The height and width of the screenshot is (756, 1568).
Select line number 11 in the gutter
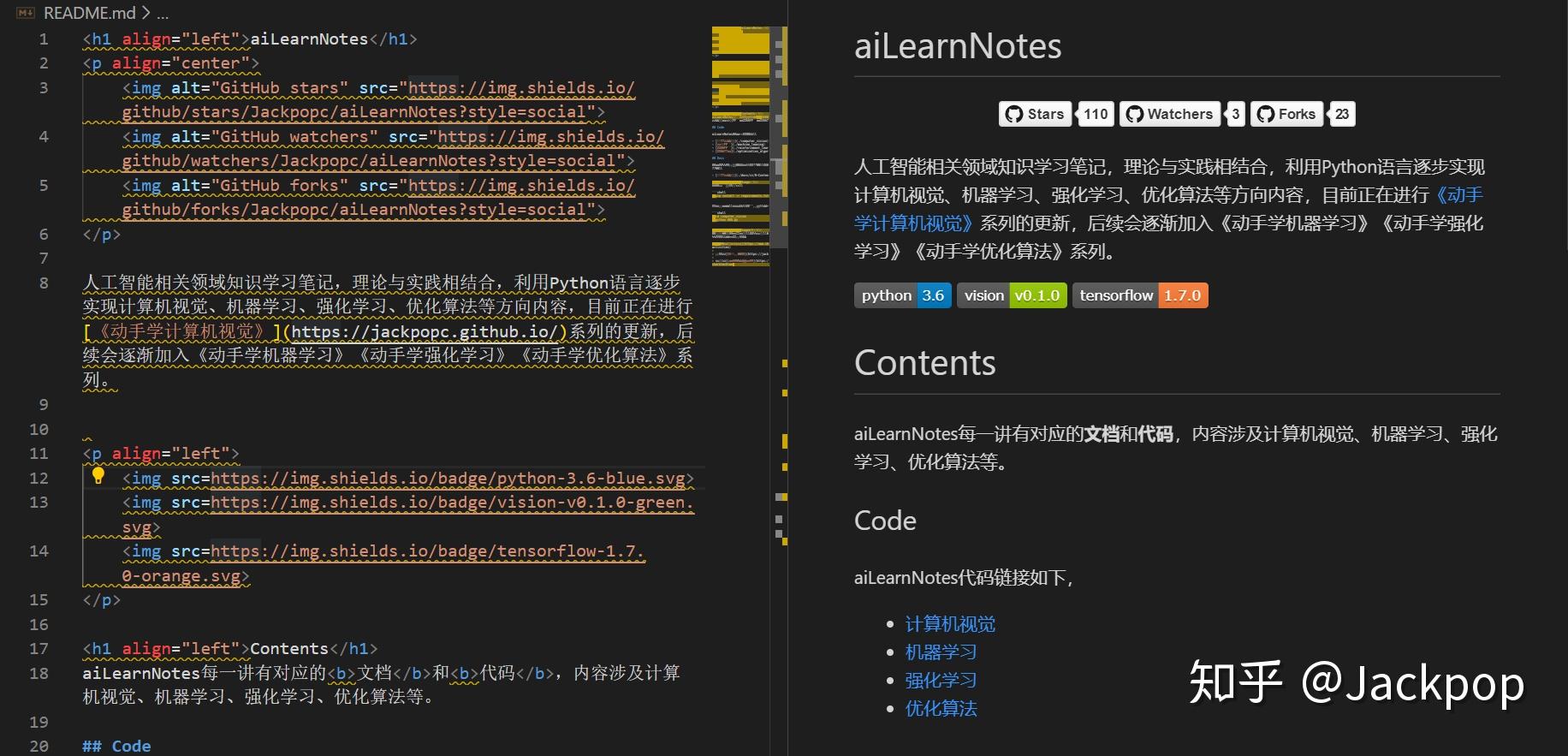click(x=39, y=454)
